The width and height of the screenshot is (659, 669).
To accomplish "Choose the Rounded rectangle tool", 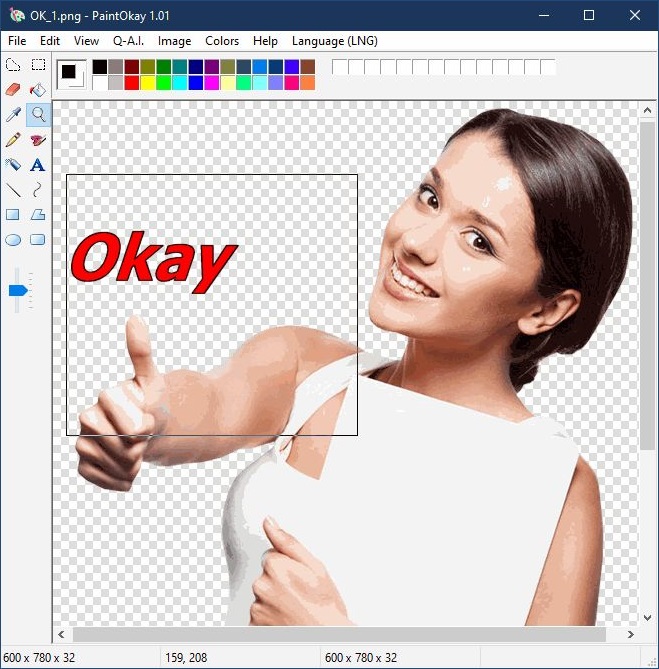I will click(x=38, y=240).
